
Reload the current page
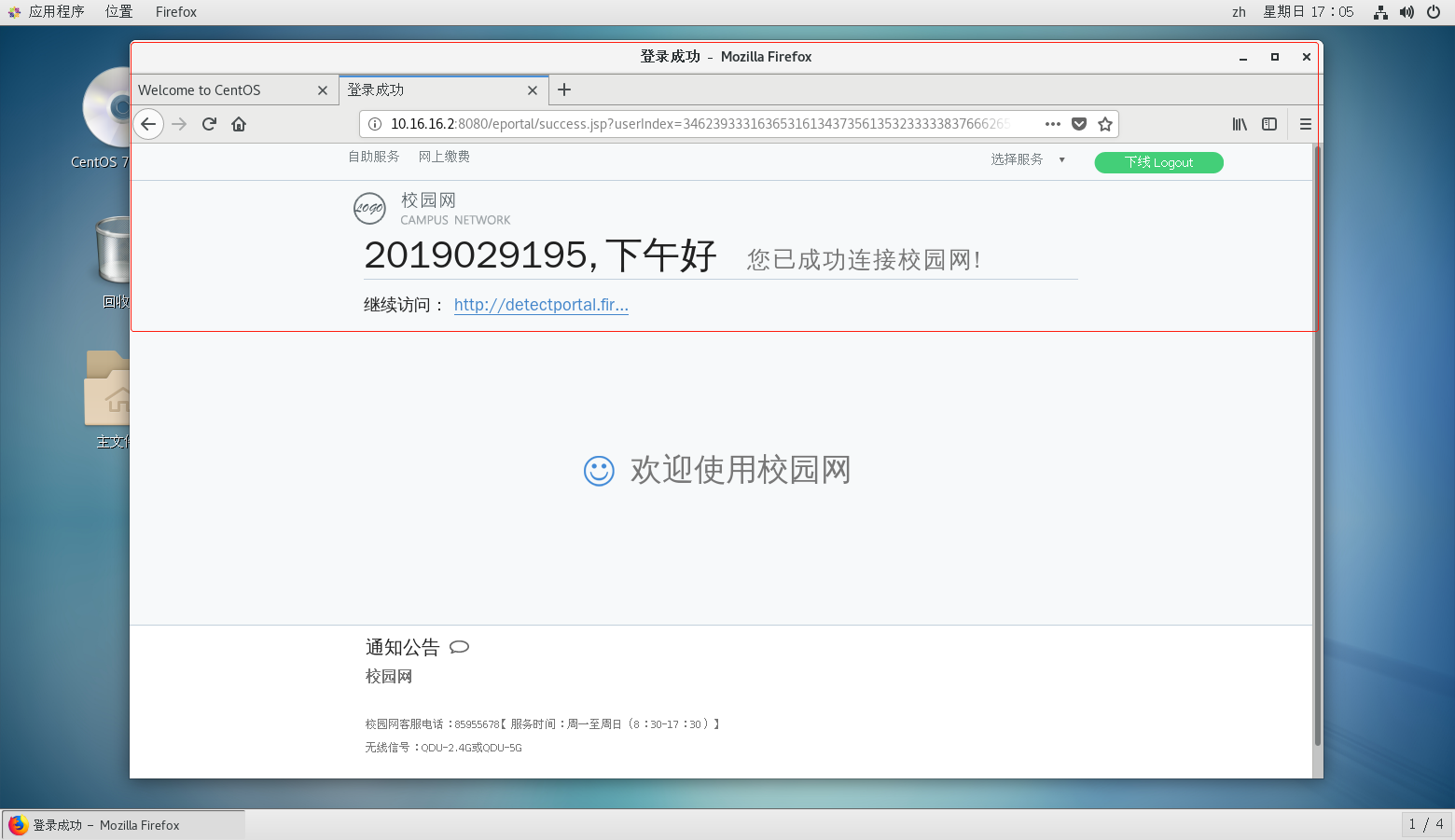coord(209,124)
